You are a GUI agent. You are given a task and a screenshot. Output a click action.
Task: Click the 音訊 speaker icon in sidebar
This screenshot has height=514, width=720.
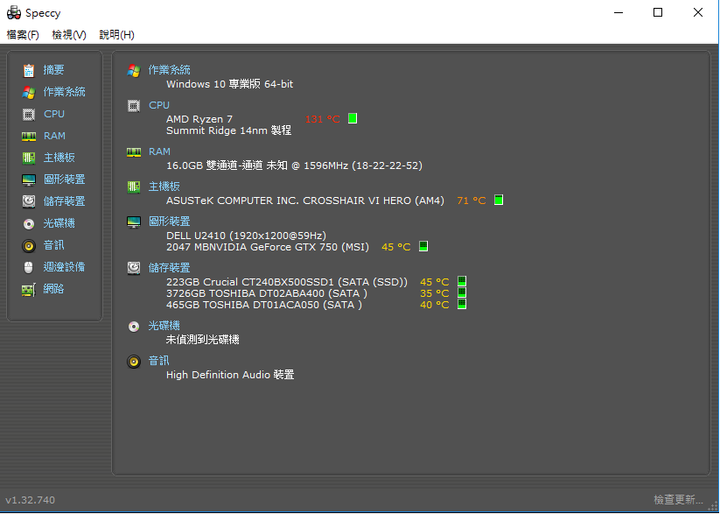pyautogui.click(x=28, y=246)
